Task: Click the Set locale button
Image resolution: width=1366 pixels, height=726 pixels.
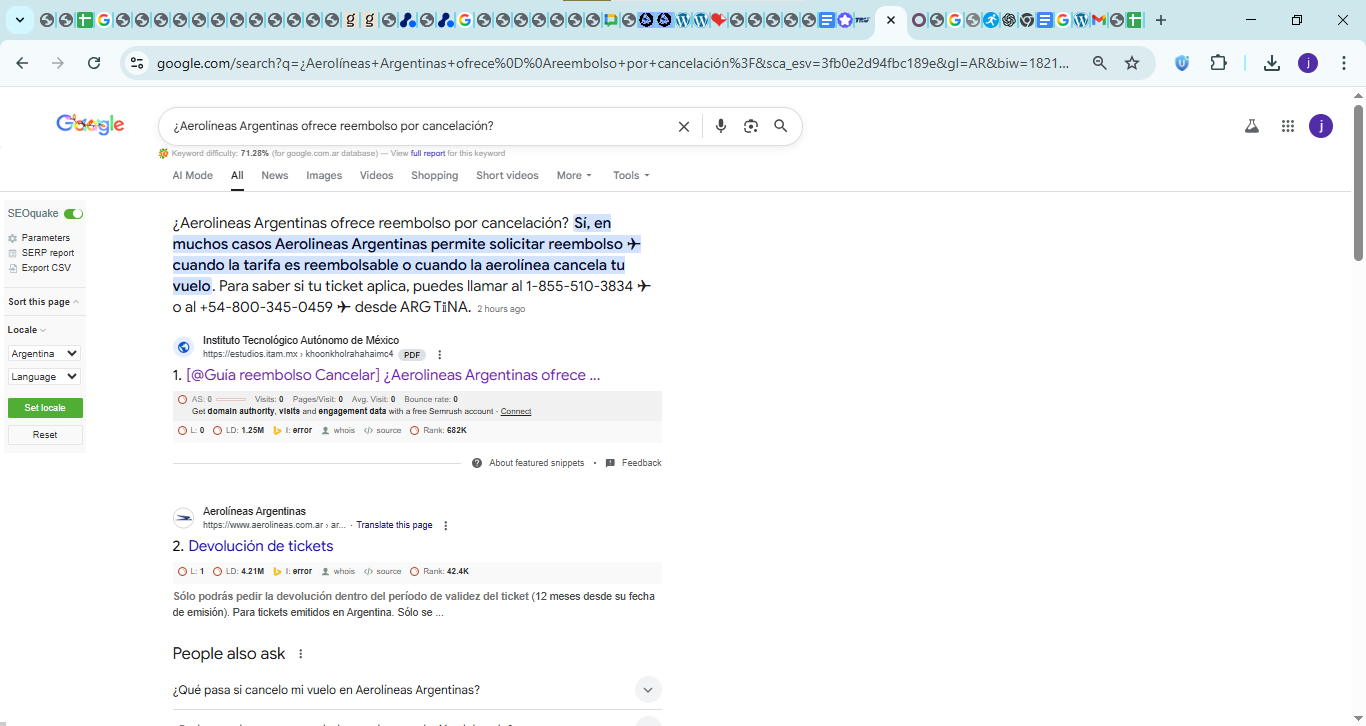Action: (45, 408)
